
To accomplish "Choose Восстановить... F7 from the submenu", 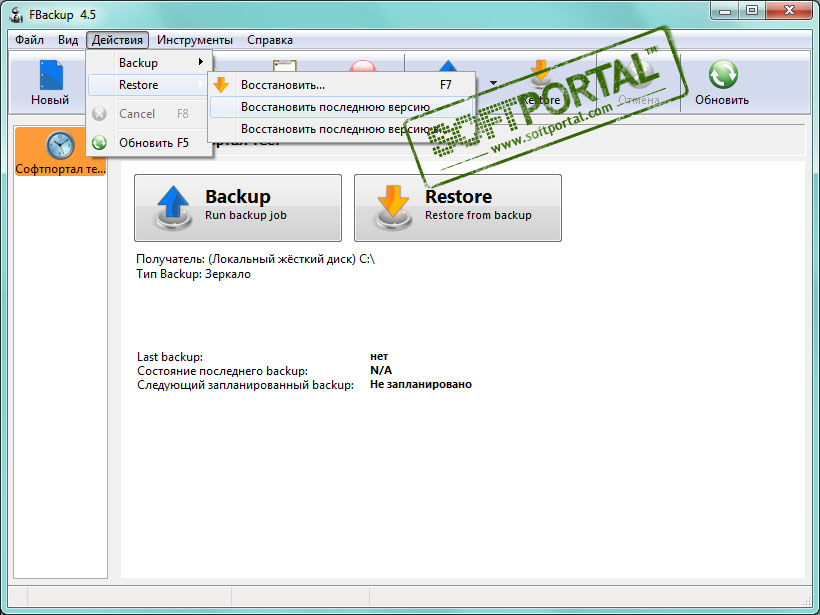I will click(x=342, y=85).
